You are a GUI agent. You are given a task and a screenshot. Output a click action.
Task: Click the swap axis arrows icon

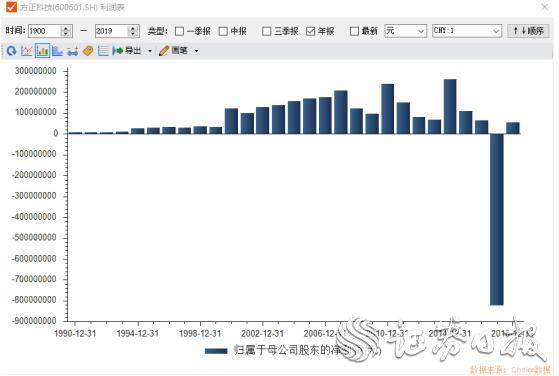72,51
